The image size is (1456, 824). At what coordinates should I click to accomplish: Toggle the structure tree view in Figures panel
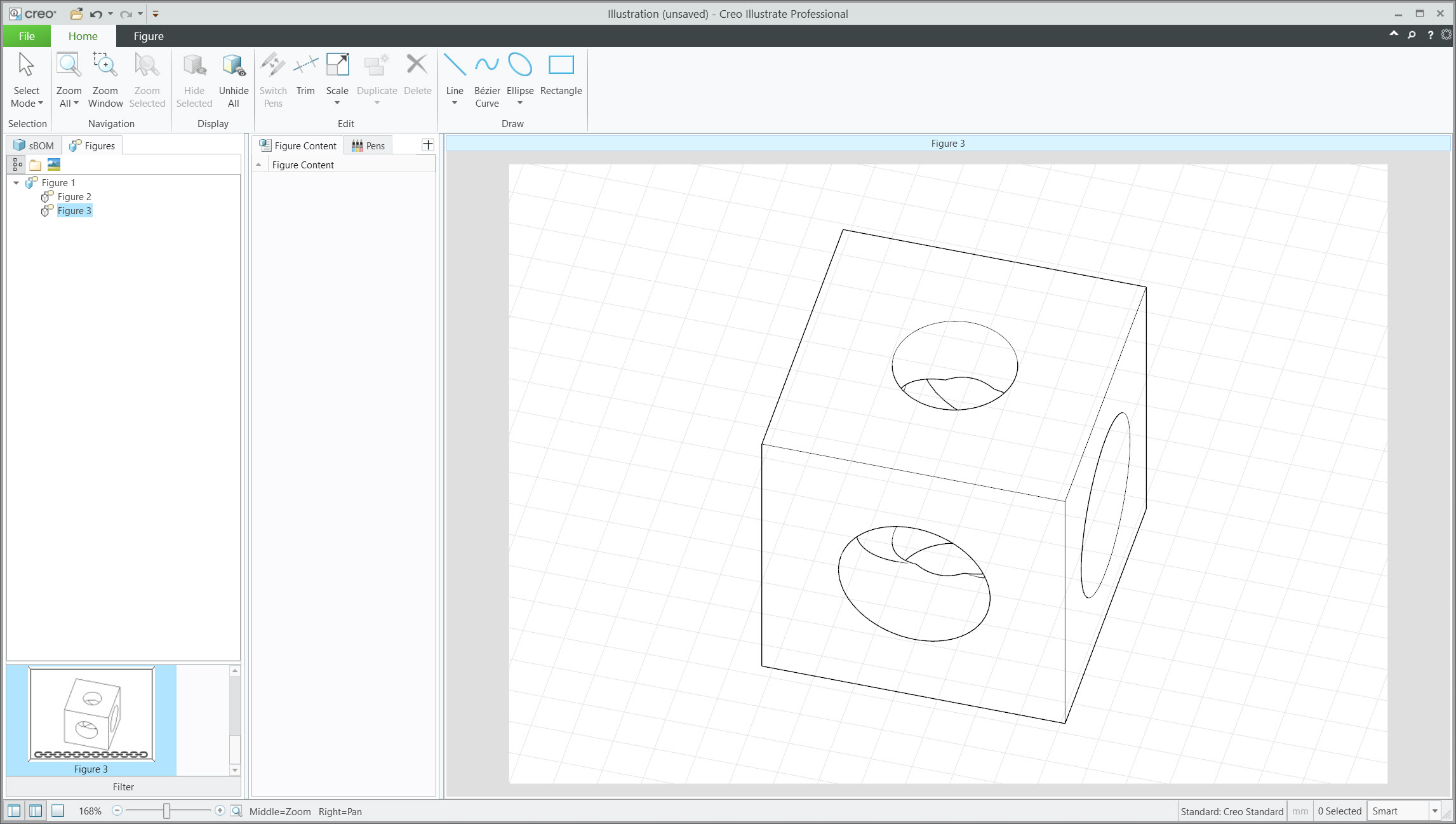click(16, 164)
